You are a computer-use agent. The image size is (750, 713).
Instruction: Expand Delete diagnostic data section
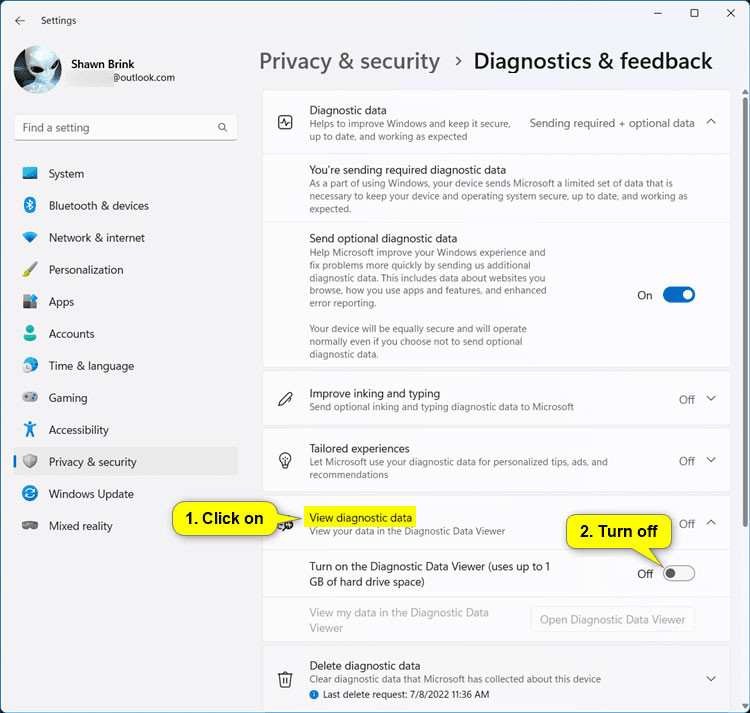[711, 678]
